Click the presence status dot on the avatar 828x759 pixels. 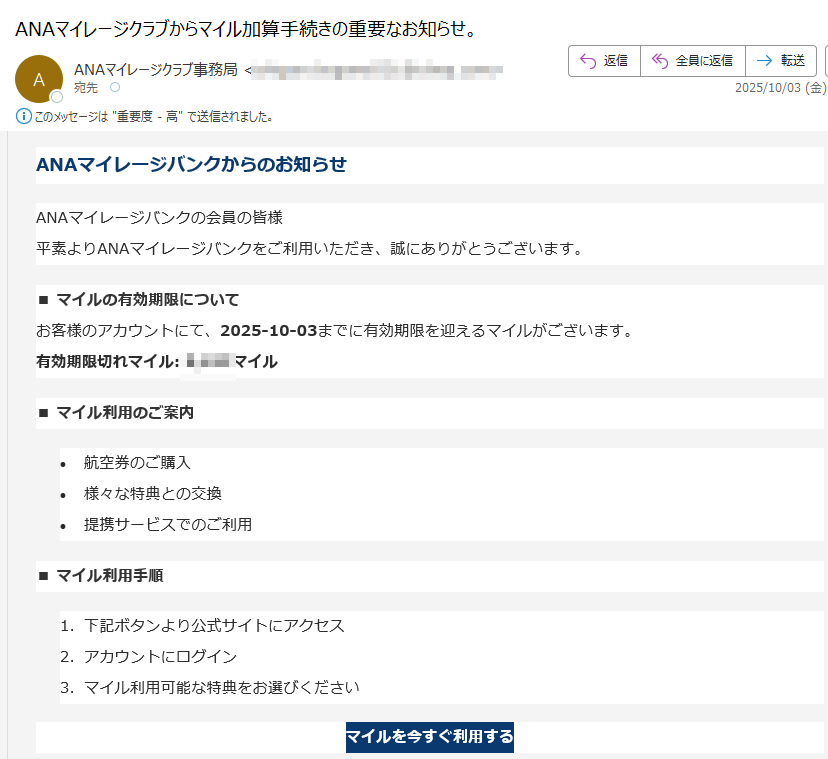click(x=57, y=97)
